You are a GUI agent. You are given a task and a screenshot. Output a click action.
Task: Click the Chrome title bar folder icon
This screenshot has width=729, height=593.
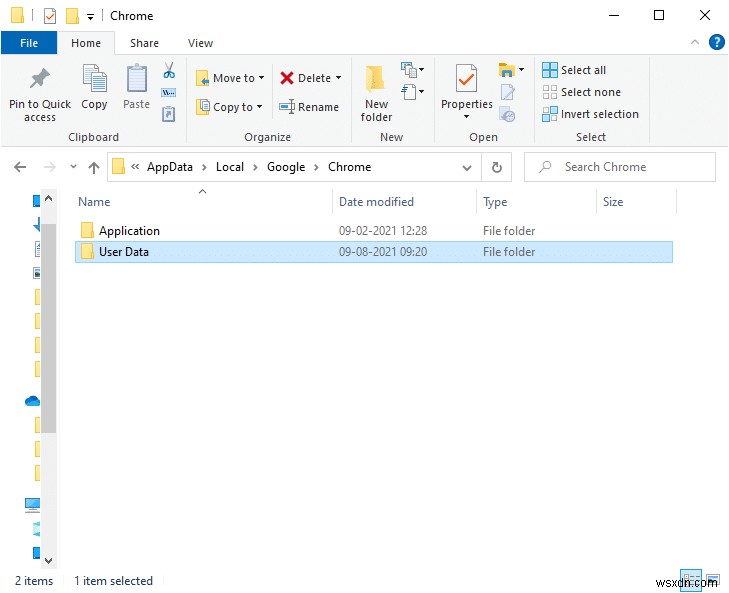tap(18, 15)
